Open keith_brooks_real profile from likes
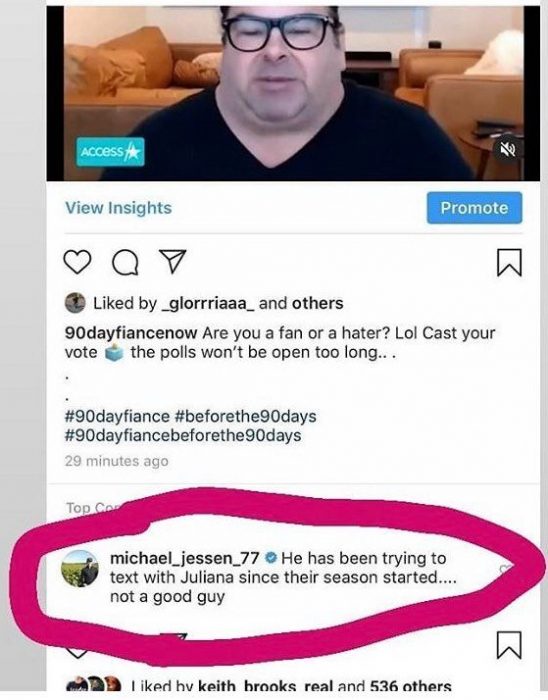 (246, 686)
